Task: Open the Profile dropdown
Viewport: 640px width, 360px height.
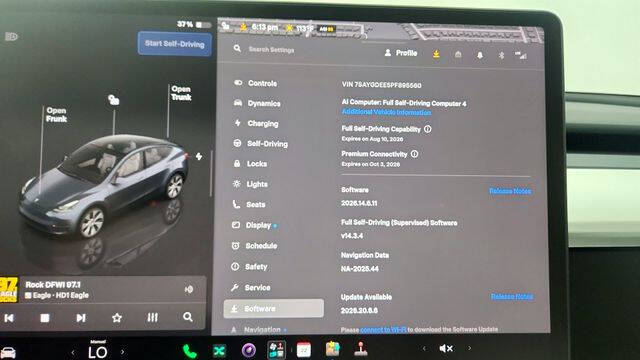Action: click(401, 53)
